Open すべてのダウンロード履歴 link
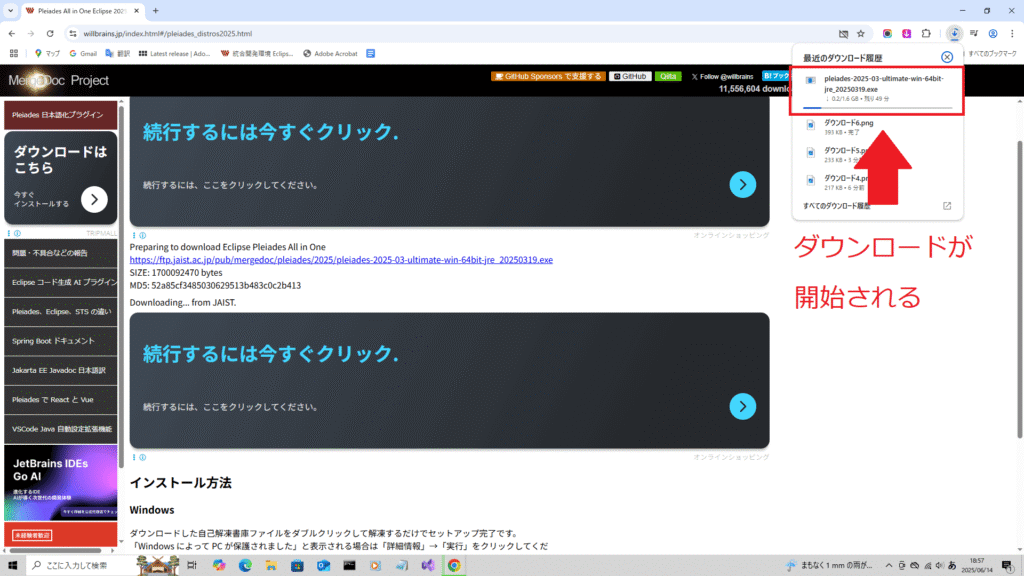 (837, 206)
